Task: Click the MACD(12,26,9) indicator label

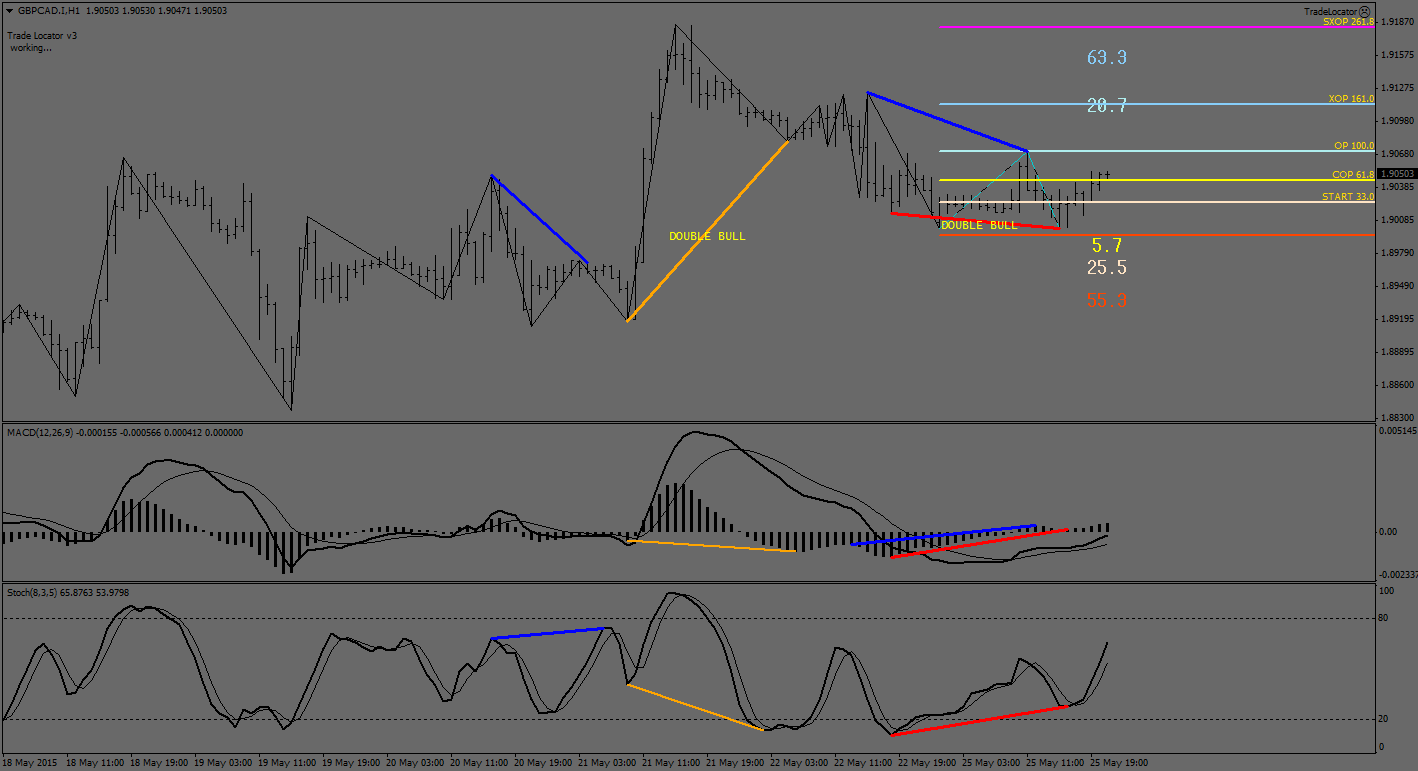Action: click(x=41, y=432)
